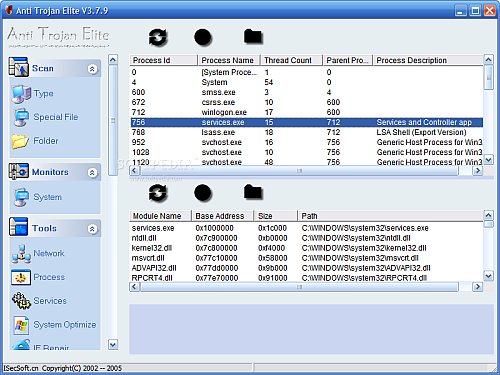500x375 pixels.
Task: Click the Tools section header icon
Action: 19,227
